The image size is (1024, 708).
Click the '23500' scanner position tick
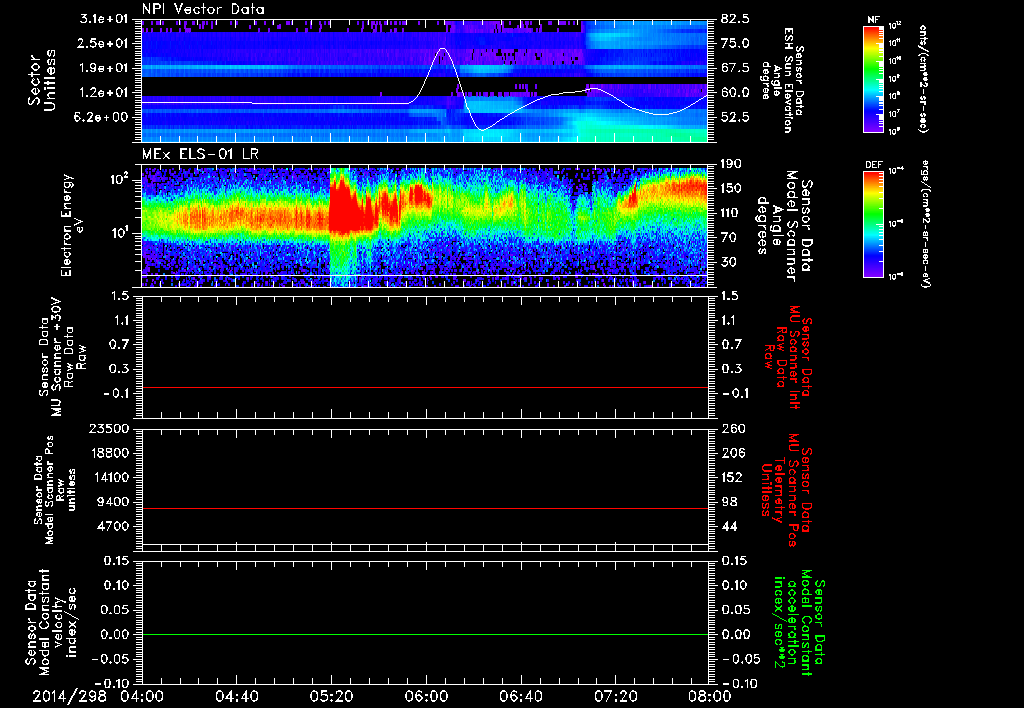coord(111,429)
